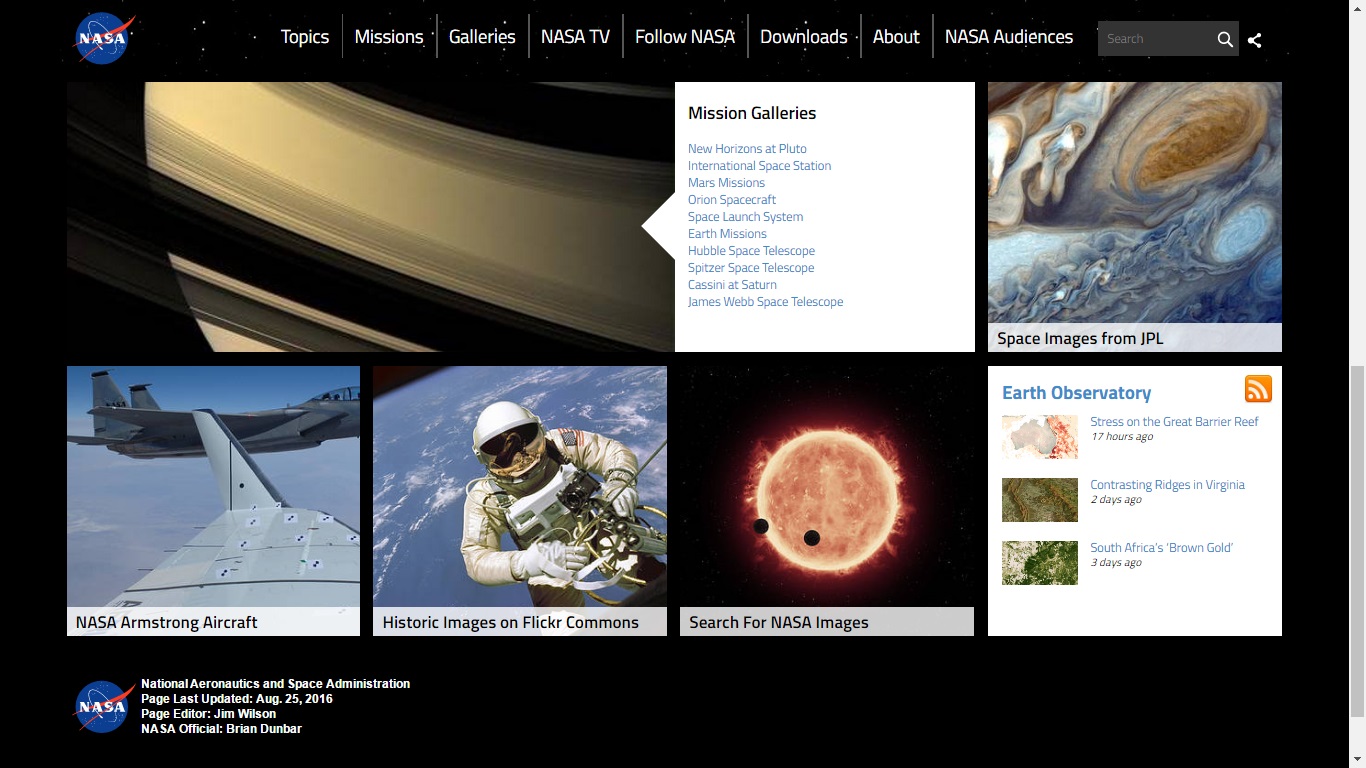Open the share icon in header
1366x768 pixels.
[x=1255, y=40]
